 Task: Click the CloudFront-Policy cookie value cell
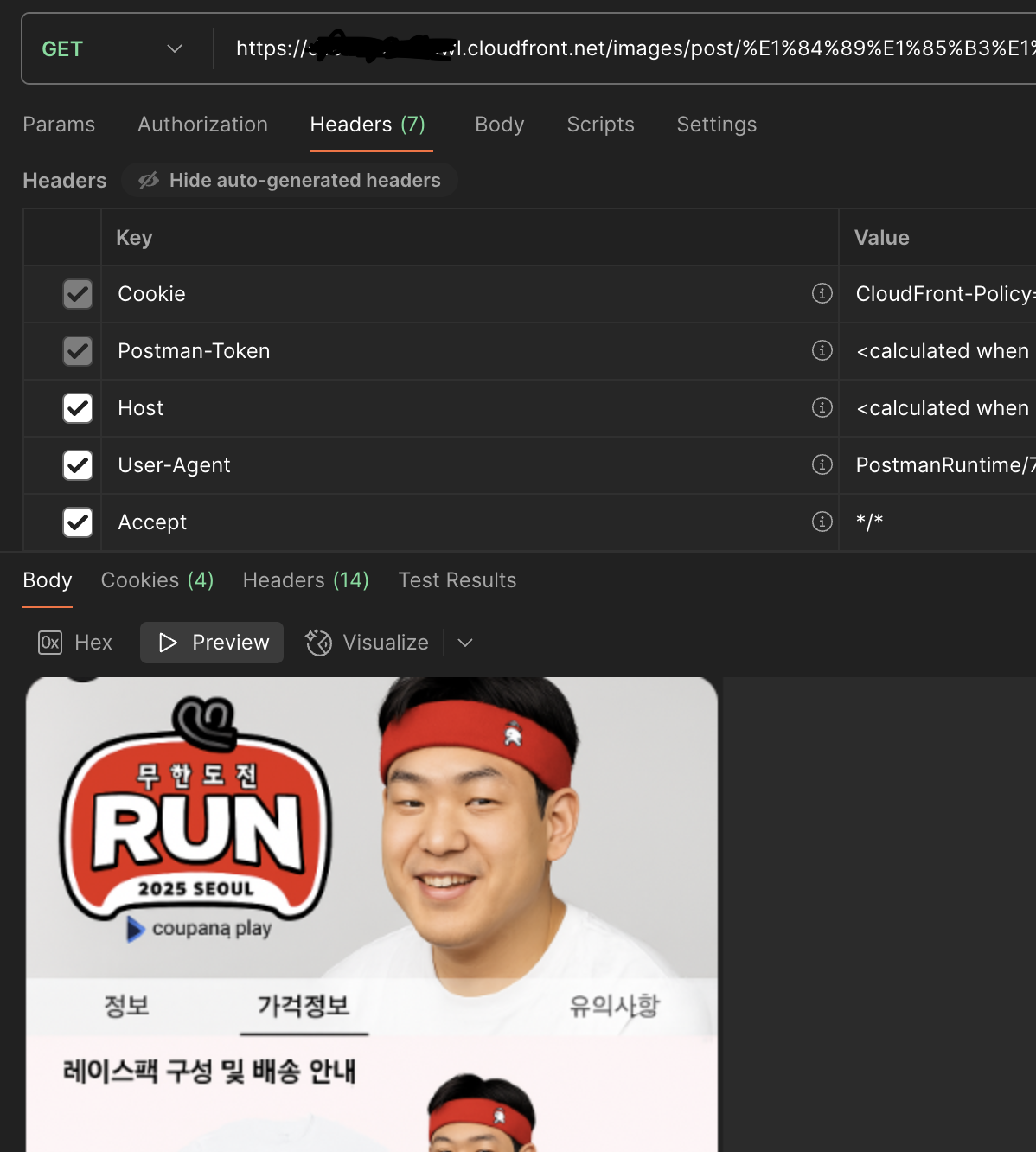point(938,294)
